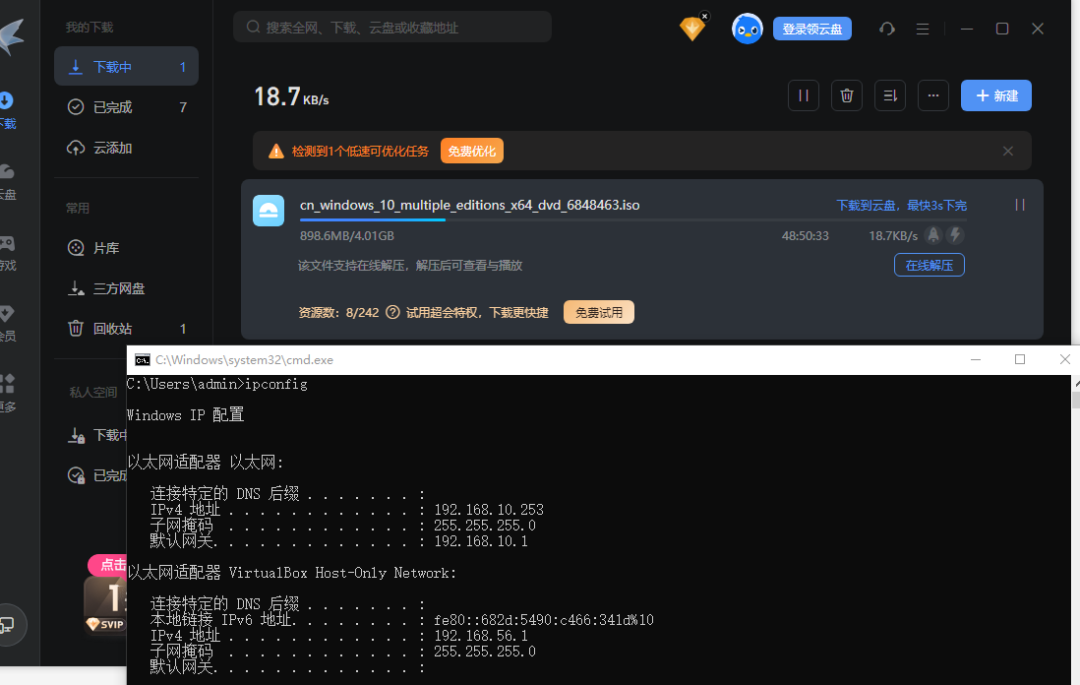The height and width of the screenshot is (685, 1080).
Task: Open the 下载中 downloading list
Action: (x=126, y=67)
